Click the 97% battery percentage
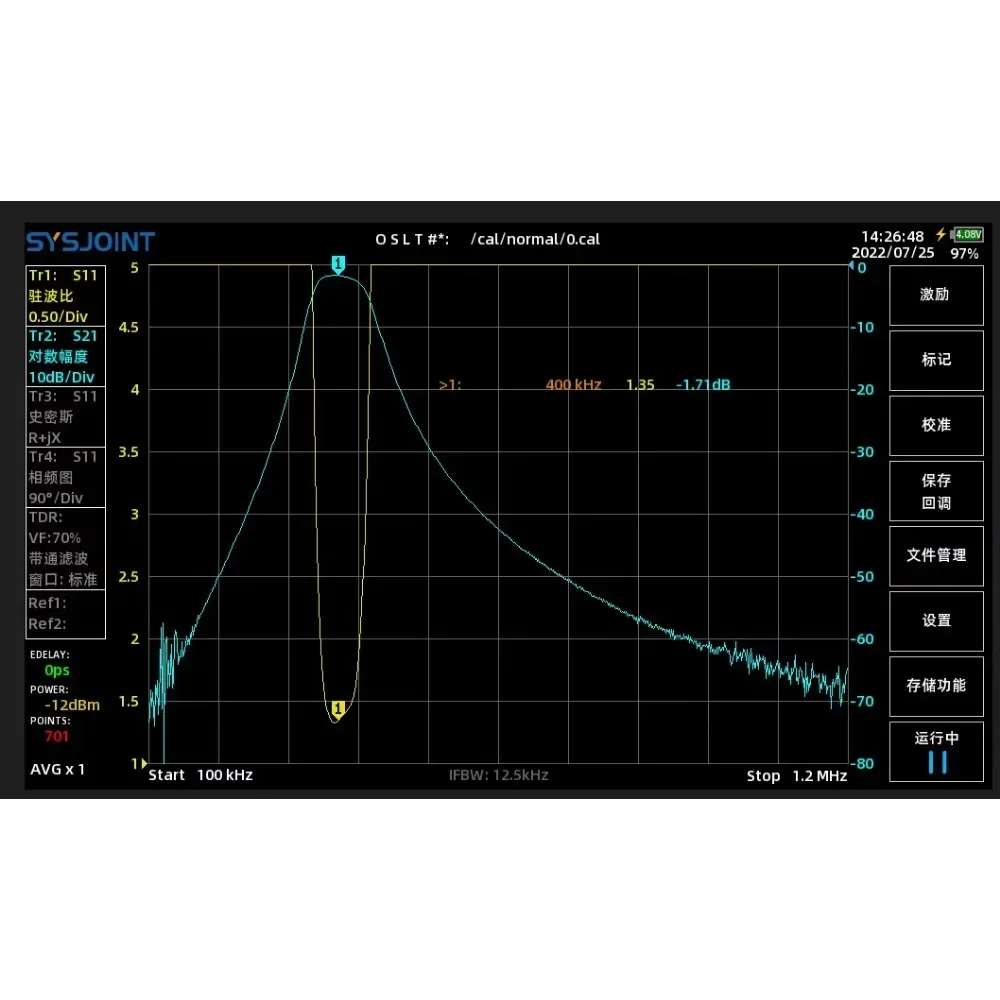The width and height of the screenshot is (1000, 1000). tap(964, 254)
